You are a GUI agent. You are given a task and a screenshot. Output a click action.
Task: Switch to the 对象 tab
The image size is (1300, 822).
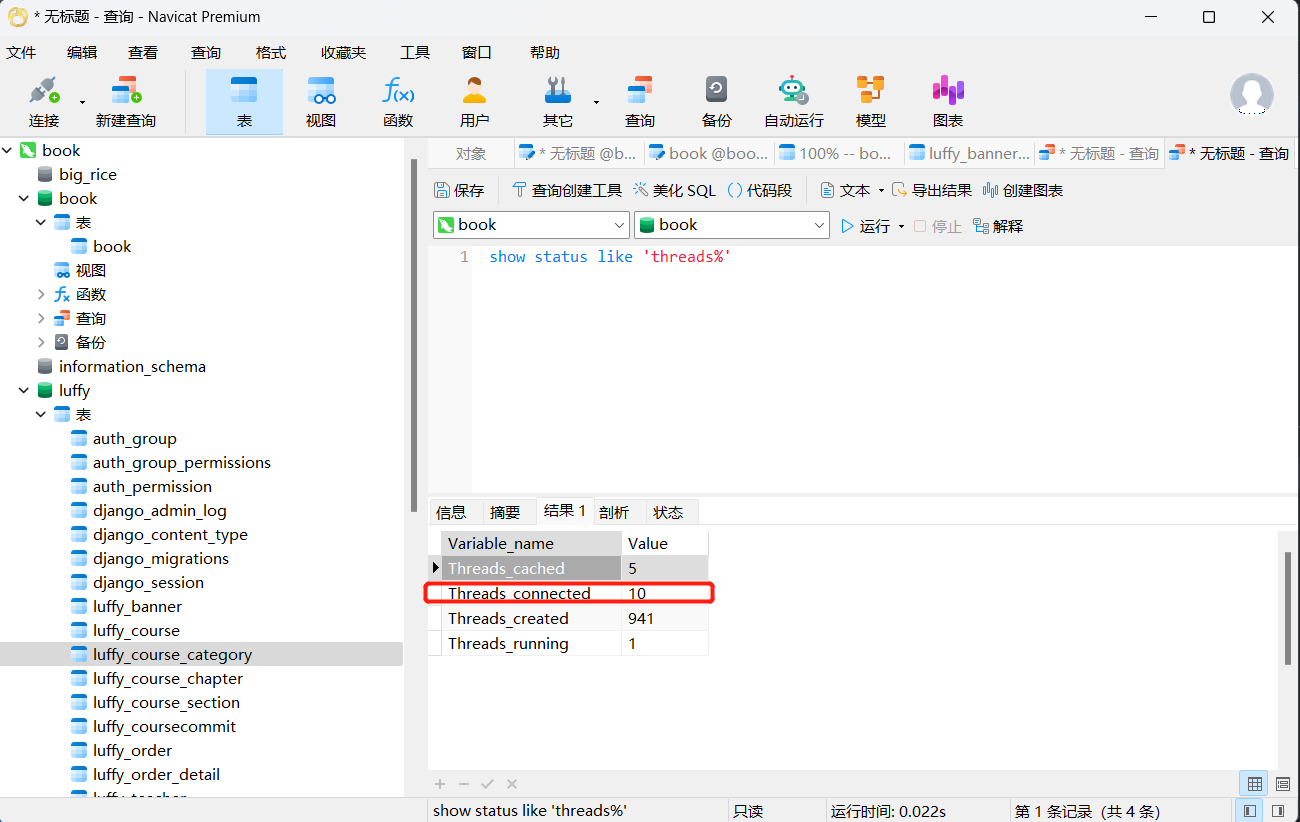pyautogui.click(x=471, y=153)
